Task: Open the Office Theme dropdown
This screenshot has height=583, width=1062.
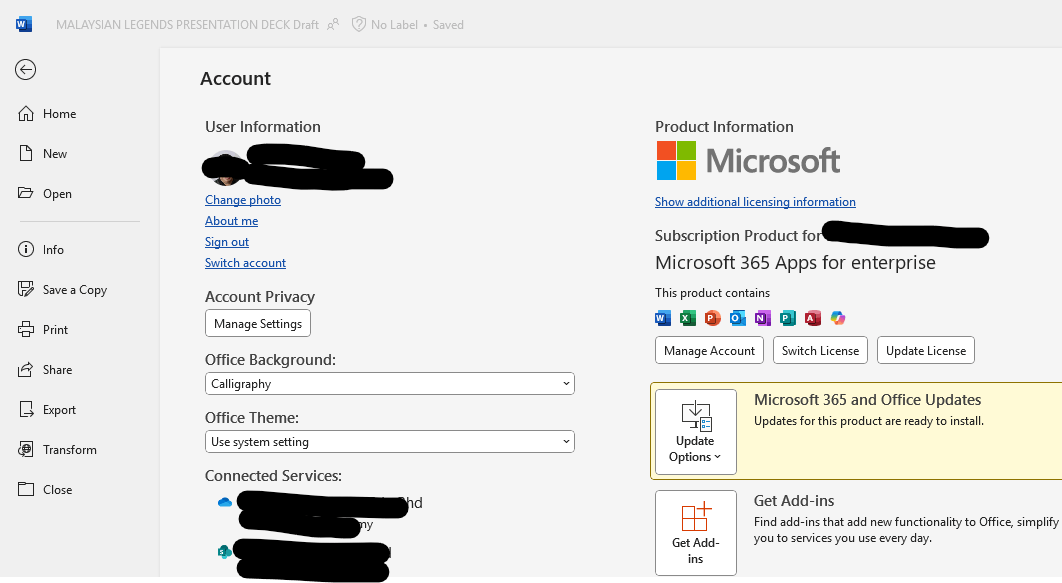Action: point(389,441)
